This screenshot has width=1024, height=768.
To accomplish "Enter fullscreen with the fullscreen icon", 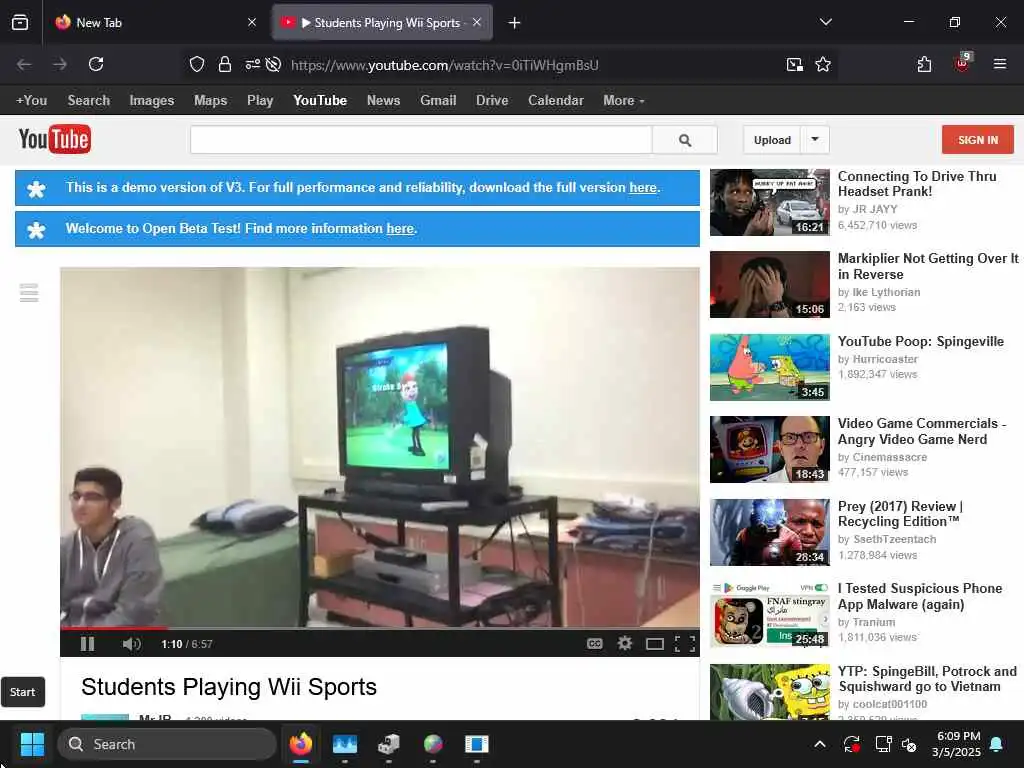I will pos(684,645).
